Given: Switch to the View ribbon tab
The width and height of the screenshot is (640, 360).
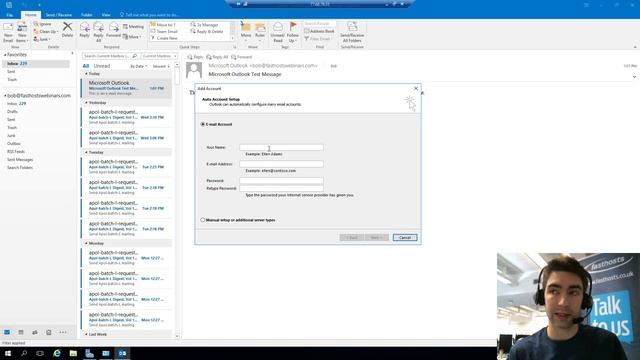Looking at the screenshot, I should click(106, 15).
